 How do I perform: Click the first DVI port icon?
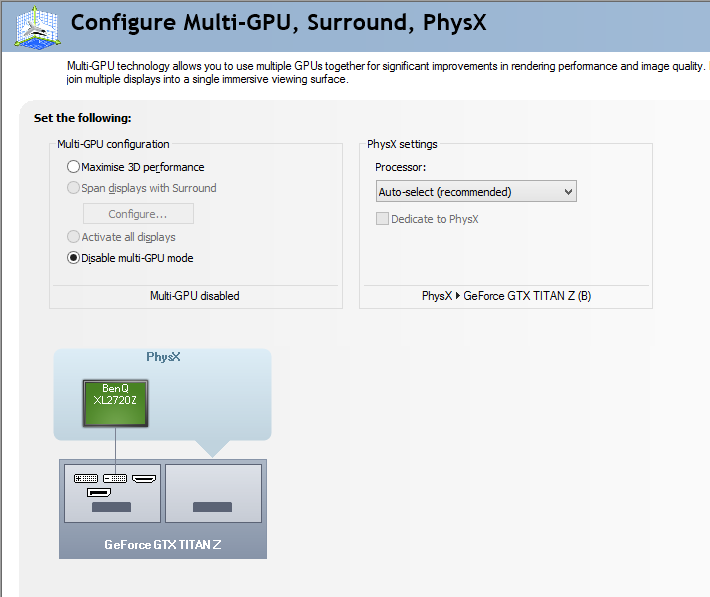click(85, 479)
